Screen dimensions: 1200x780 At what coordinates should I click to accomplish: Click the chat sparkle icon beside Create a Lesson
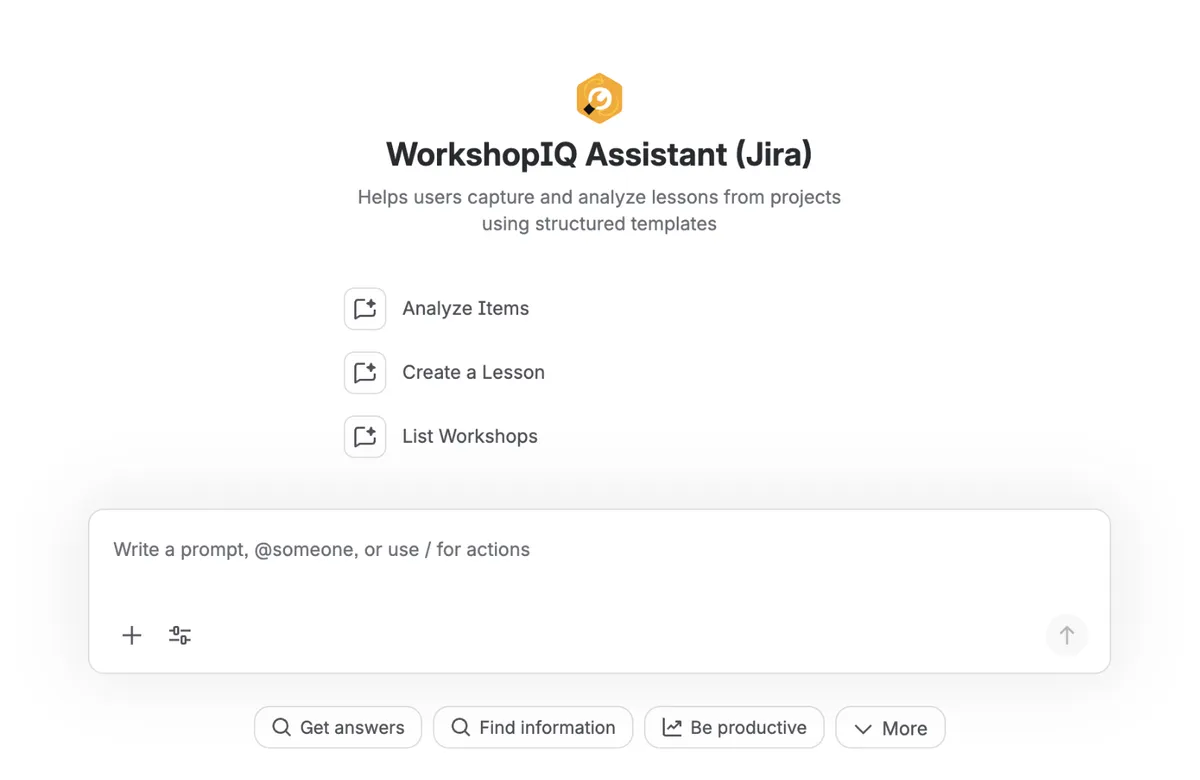pos(365,373)
